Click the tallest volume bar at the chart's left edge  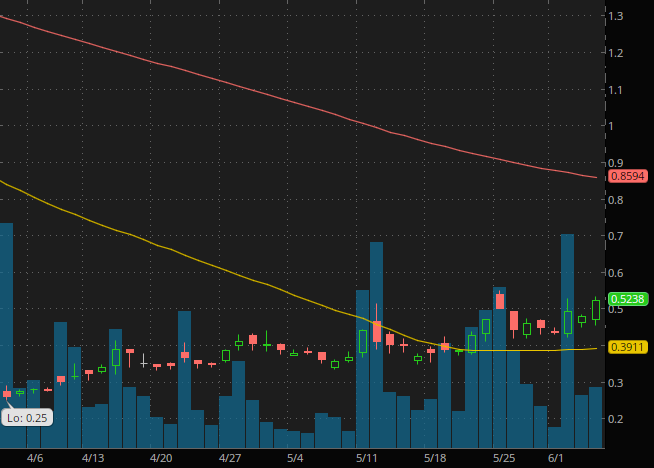(x=6, y=335)
